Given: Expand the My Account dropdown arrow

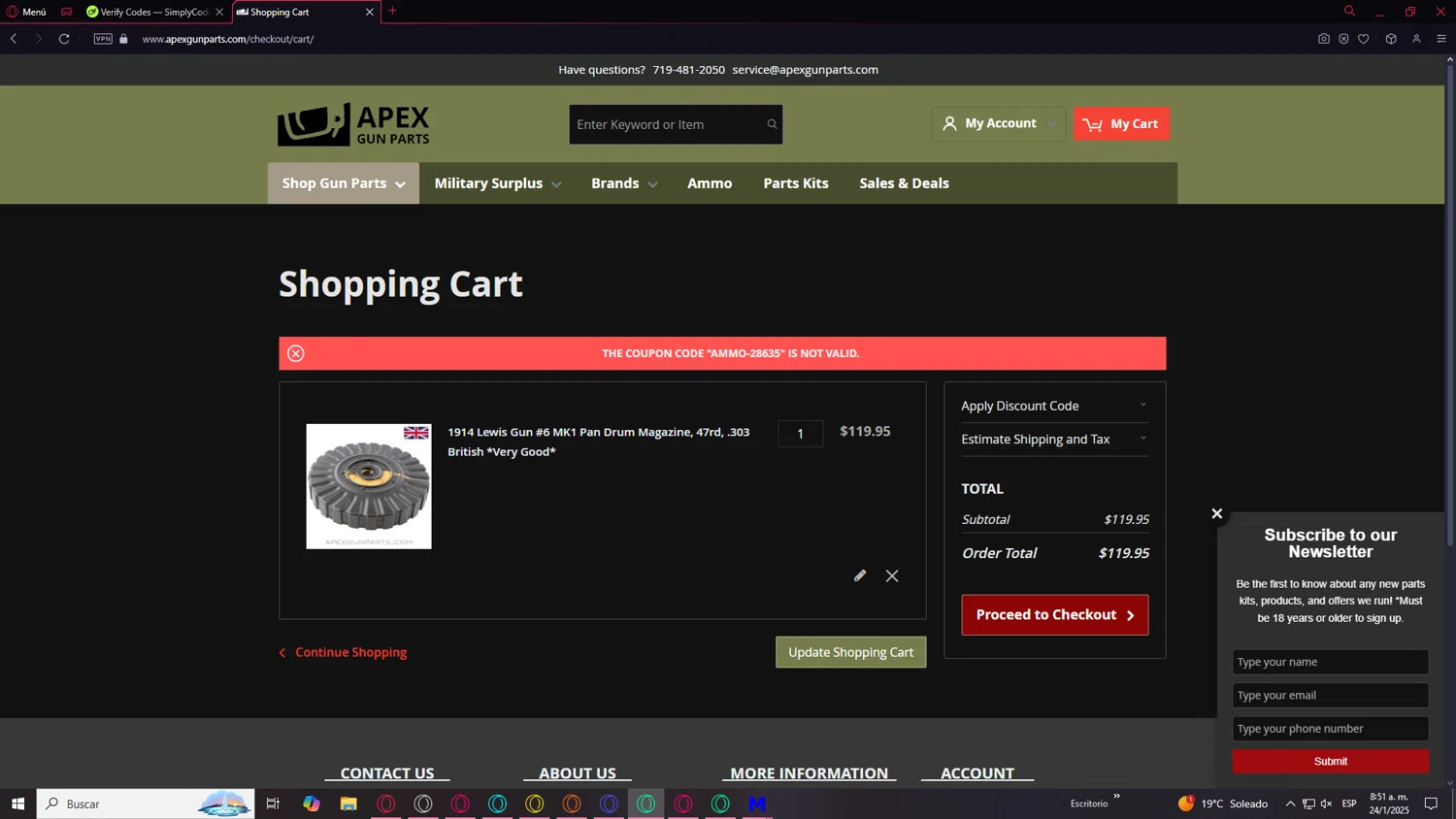Looking at the screenshot, I should pos(1052,124).
